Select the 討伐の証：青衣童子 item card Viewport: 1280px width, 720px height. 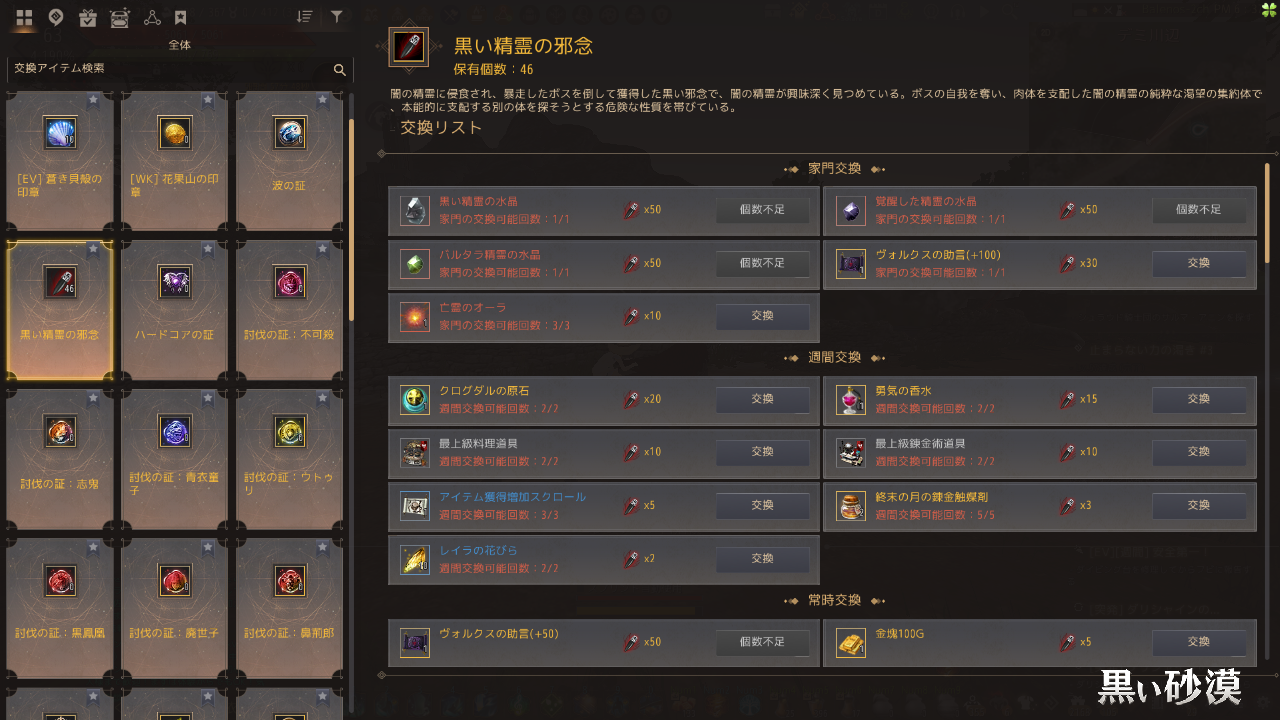point(175,459)
